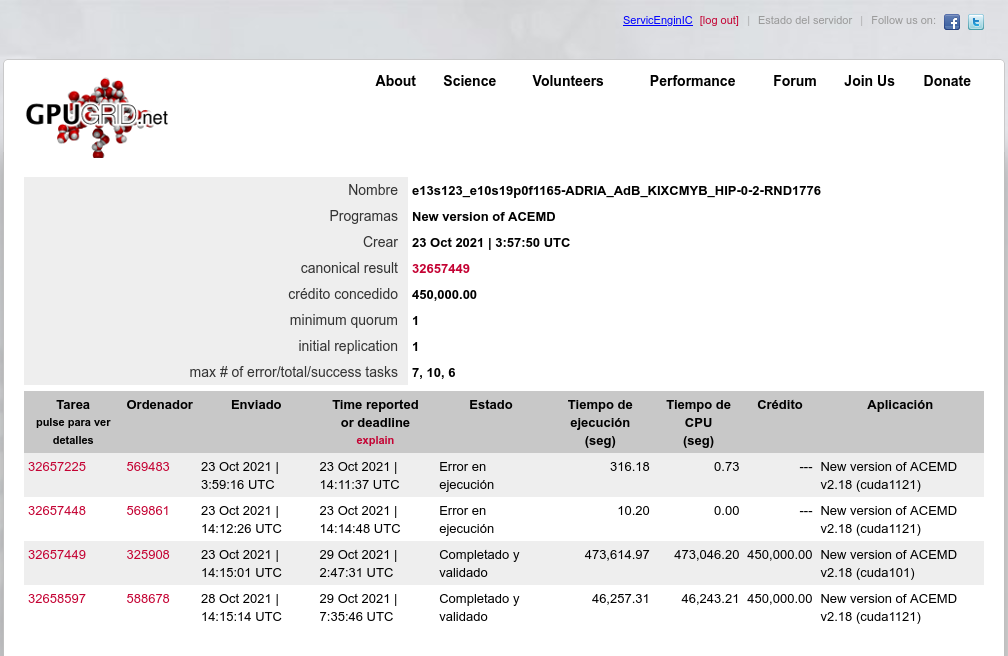Open the Join Us menu
Screen dimensions: 1008x656
point(869,81)
